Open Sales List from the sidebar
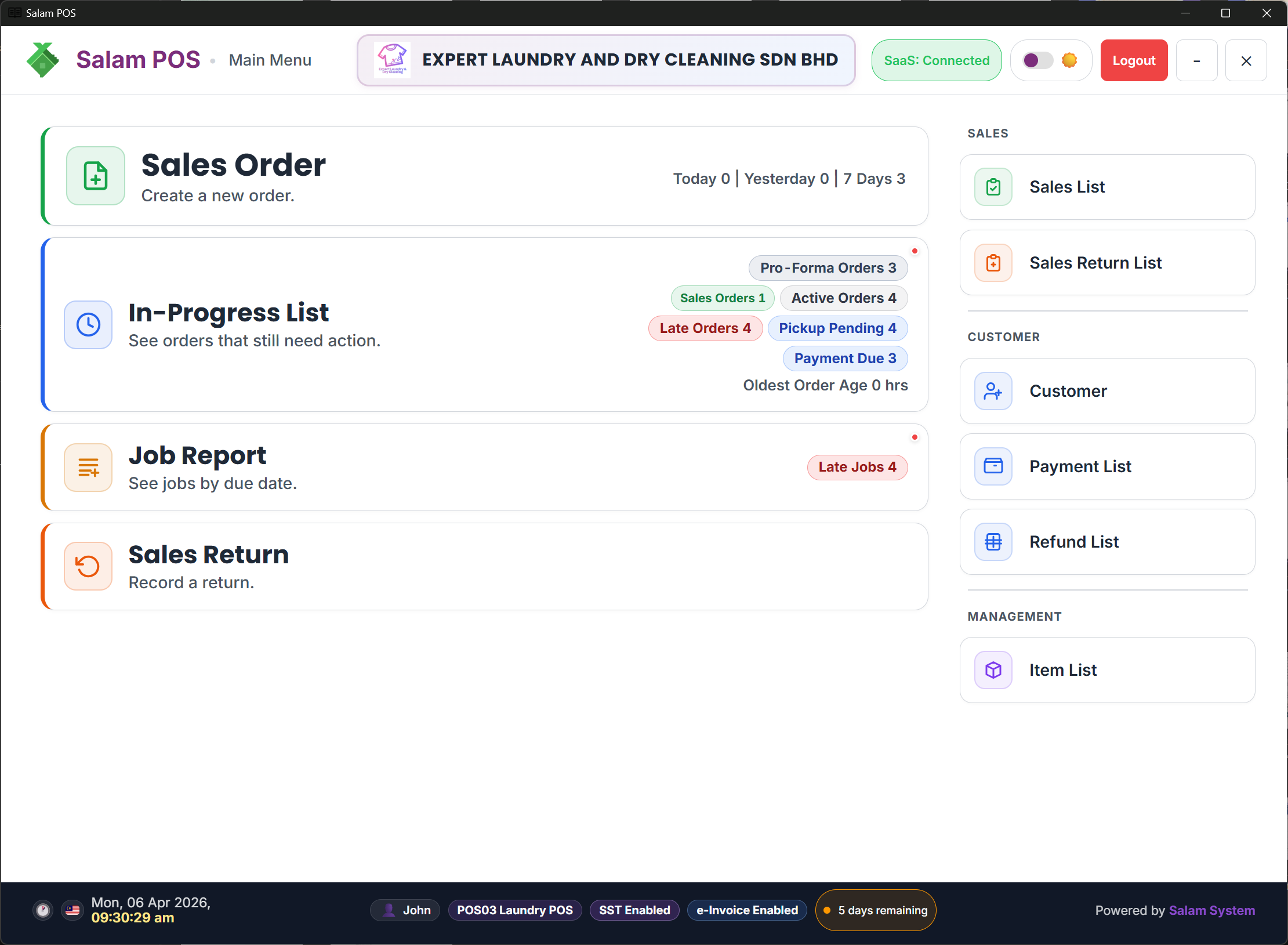This screenshot has height=945, width=1288. tap(1107, 187)
